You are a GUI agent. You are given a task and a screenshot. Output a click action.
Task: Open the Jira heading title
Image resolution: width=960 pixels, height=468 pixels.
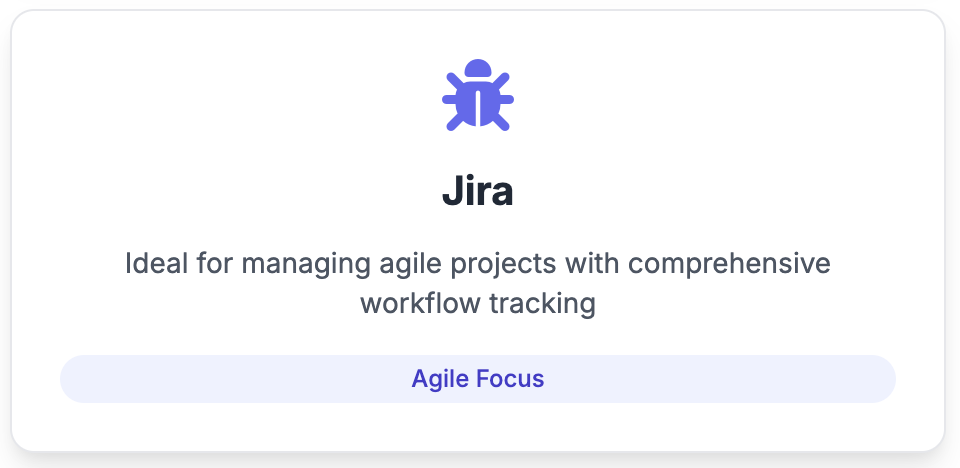pyautogui.click(x=478, y=191)
